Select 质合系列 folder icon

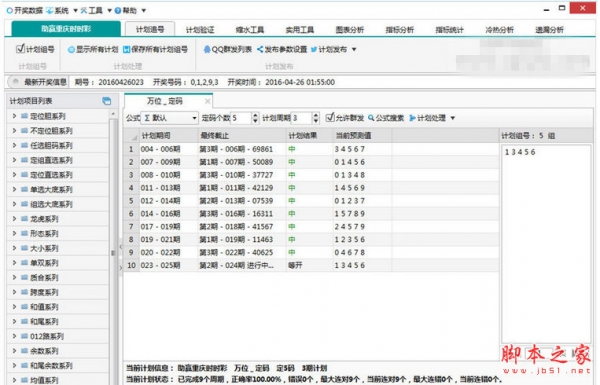tap(24, 277)
